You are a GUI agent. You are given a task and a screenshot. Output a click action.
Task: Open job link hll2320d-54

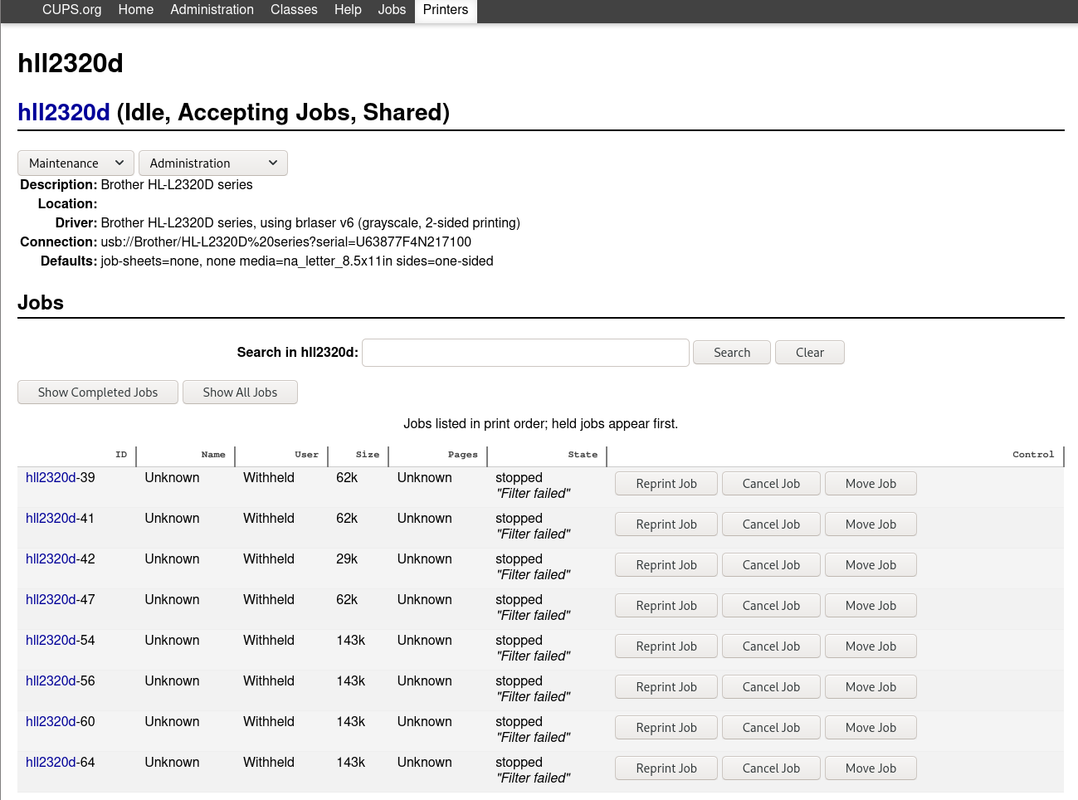tap(51, 640)
